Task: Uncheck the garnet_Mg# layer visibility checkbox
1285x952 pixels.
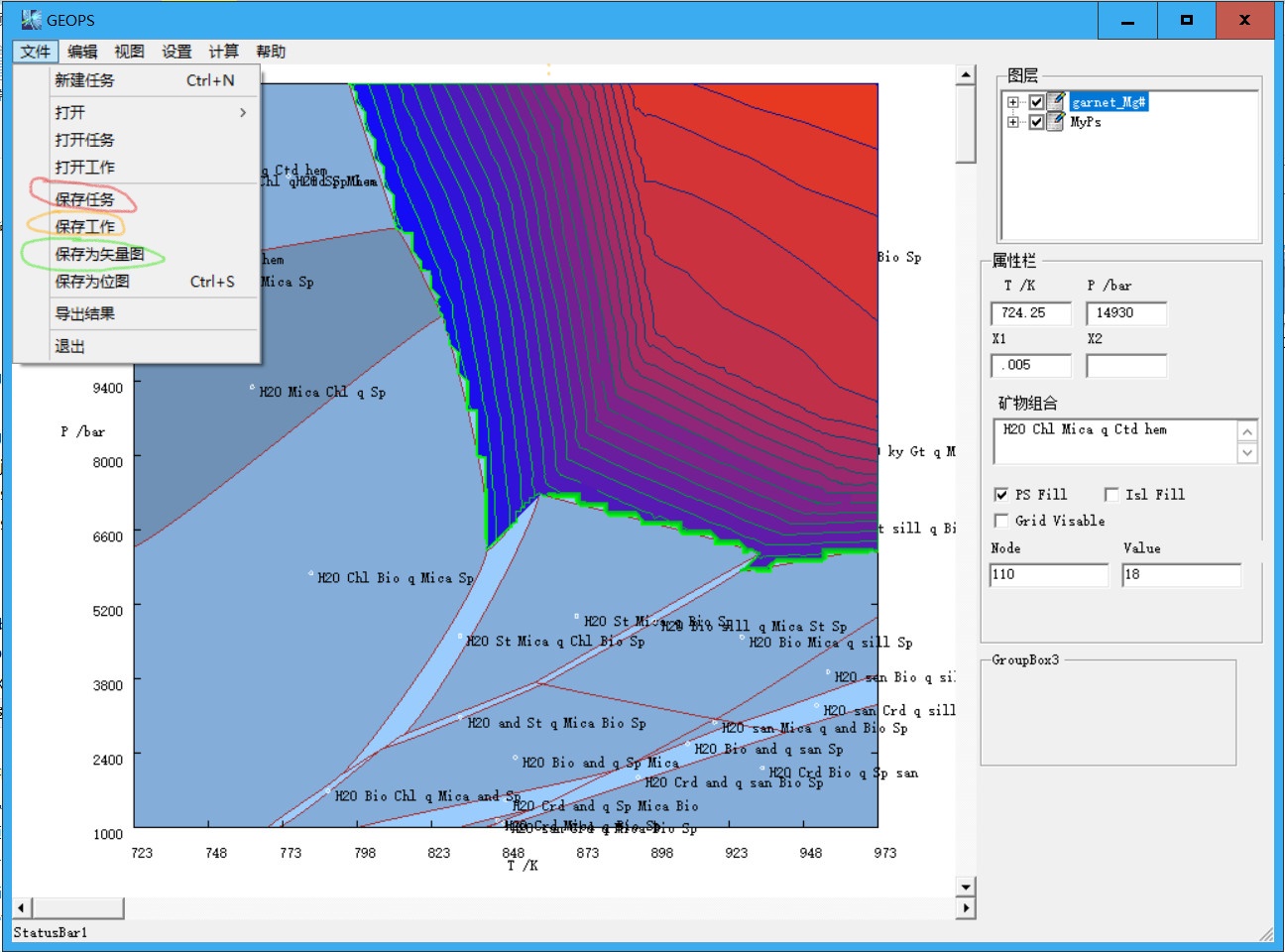Action: tap(1036, 102)
